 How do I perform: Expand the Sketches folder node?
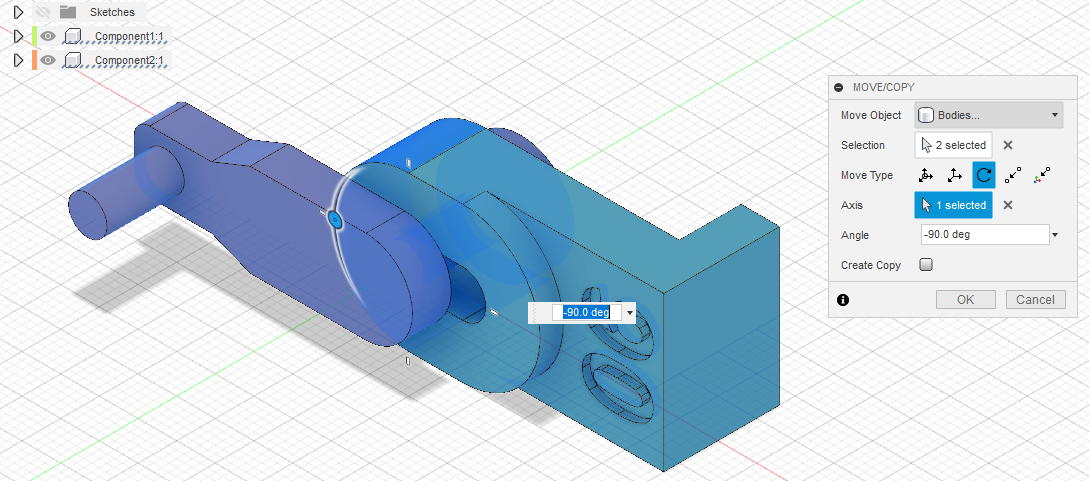19,12
